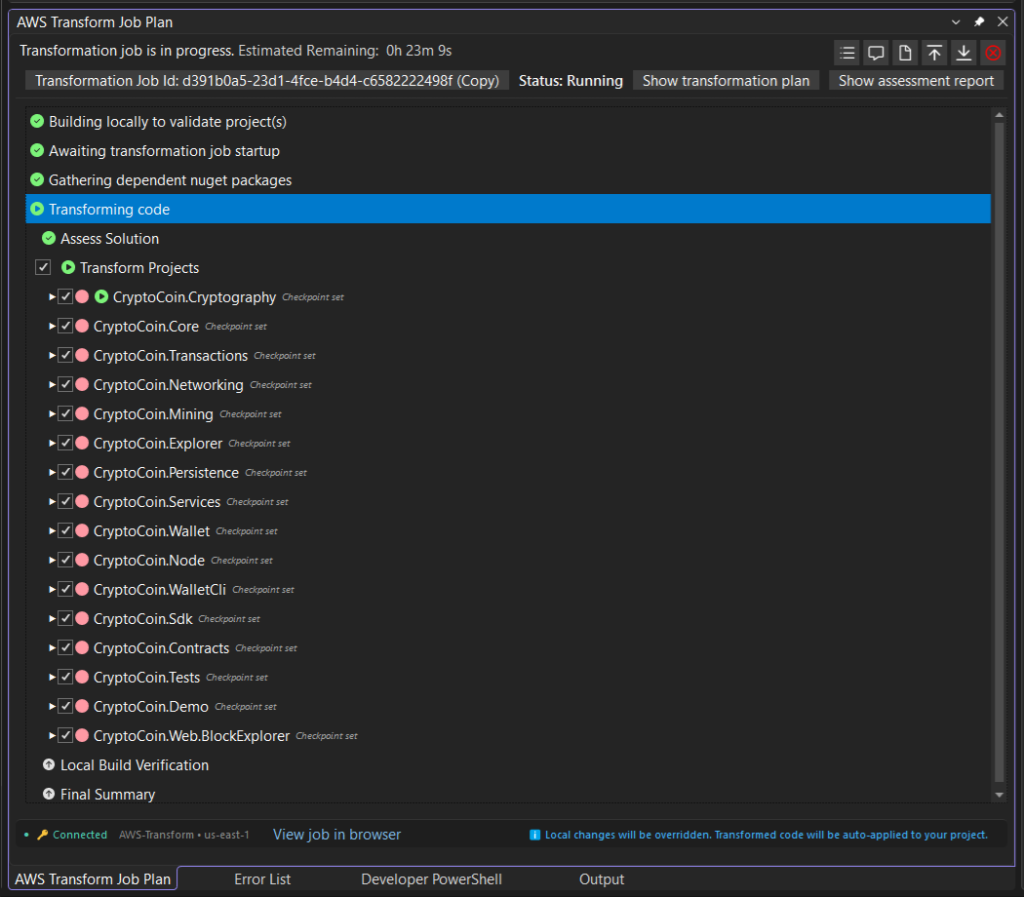Click the scrollbar down arrow in the job plan list
The width and height of the screenshot is (1024, 897).
point(999,795)
